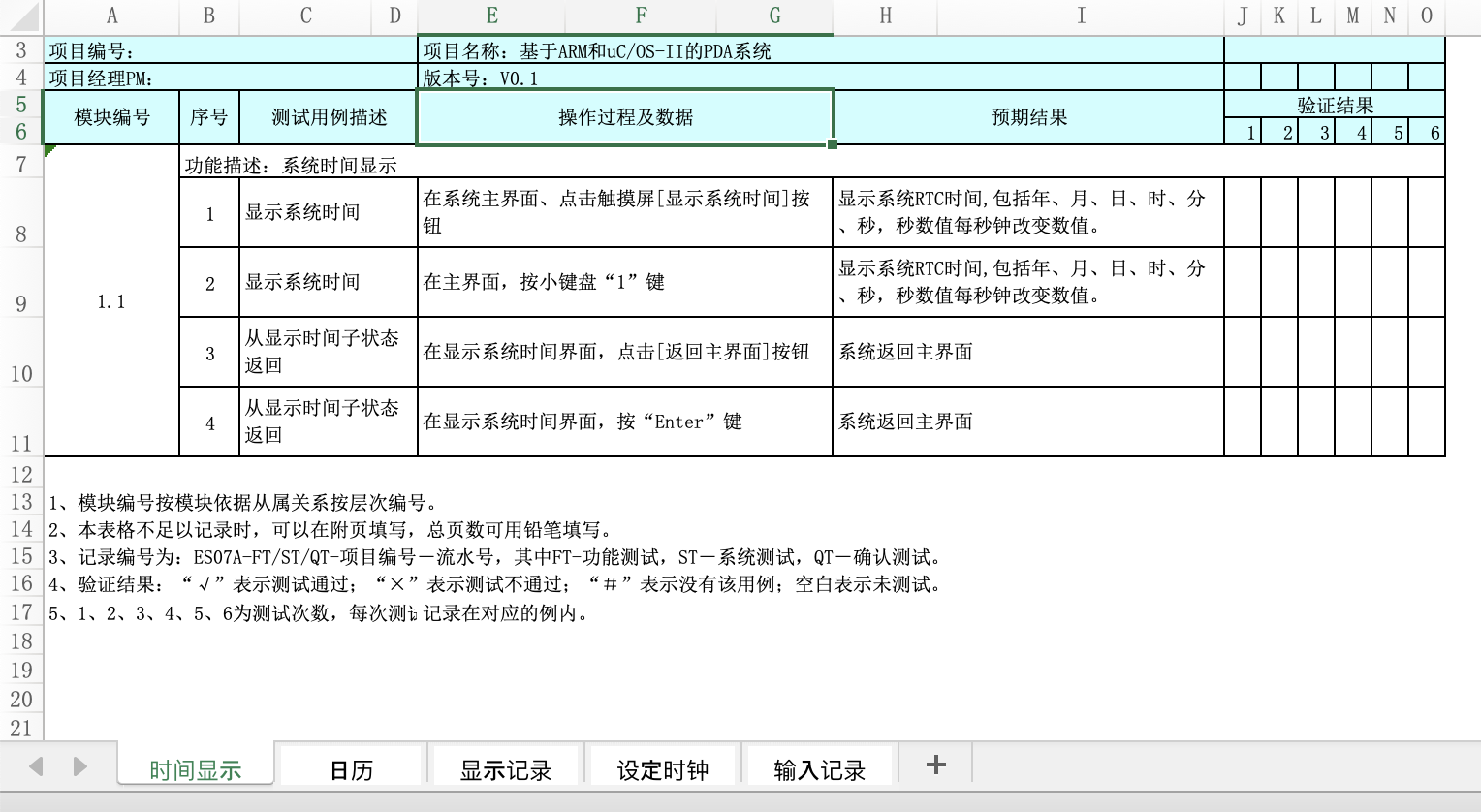1481x812 pixels.
Task: Click module number cell 1.1
Action: [111, 301]
